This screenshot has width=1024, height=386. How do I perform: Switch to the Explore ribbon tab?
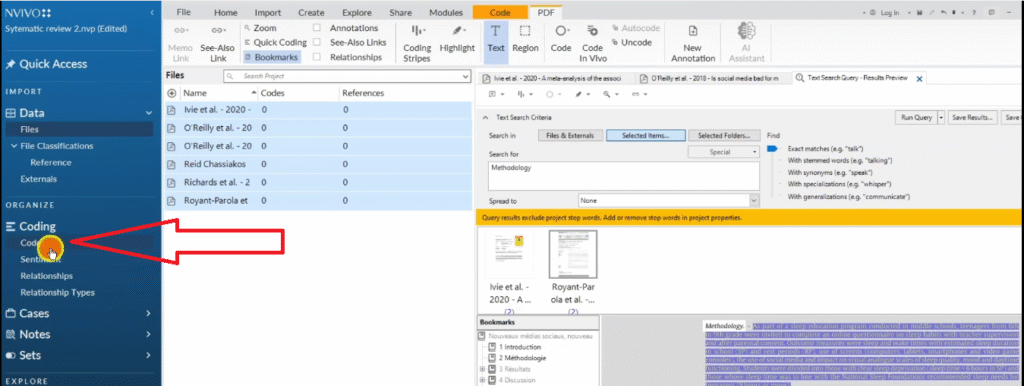357,12
